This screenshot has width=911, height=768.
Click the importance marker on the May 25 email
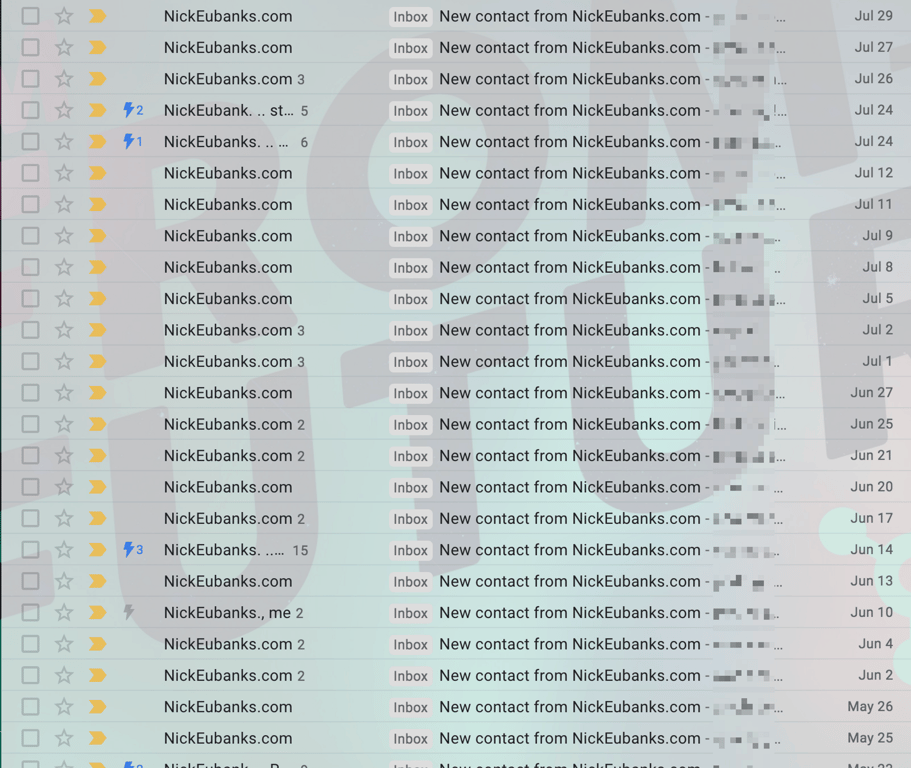pos(98,738)
